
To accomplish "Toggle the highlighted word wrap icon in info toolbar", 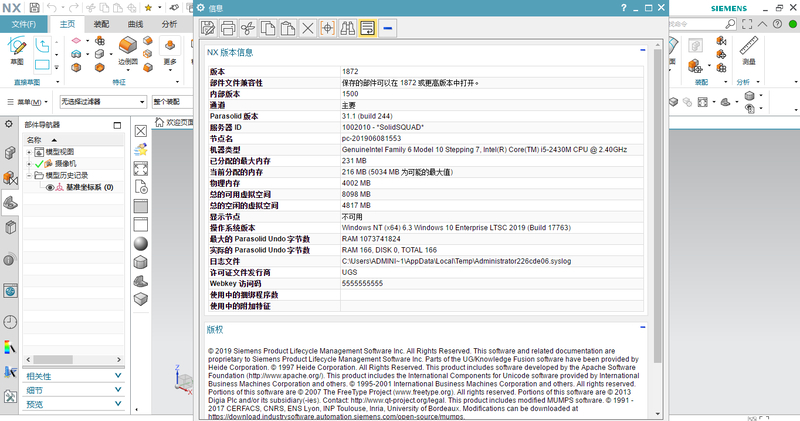I will pyautogui.click(x=367, y=27).
